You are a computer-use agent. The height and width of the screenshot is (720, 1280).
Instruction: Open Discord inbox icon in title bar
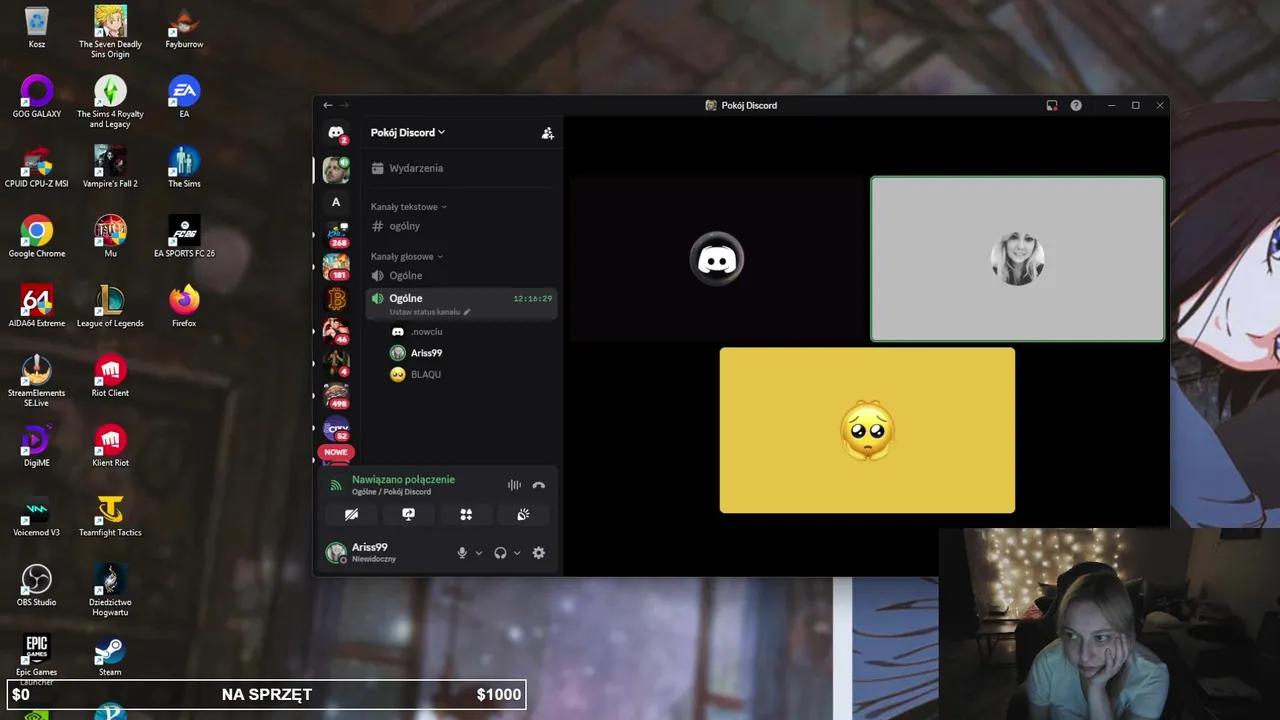point(1052,105)
